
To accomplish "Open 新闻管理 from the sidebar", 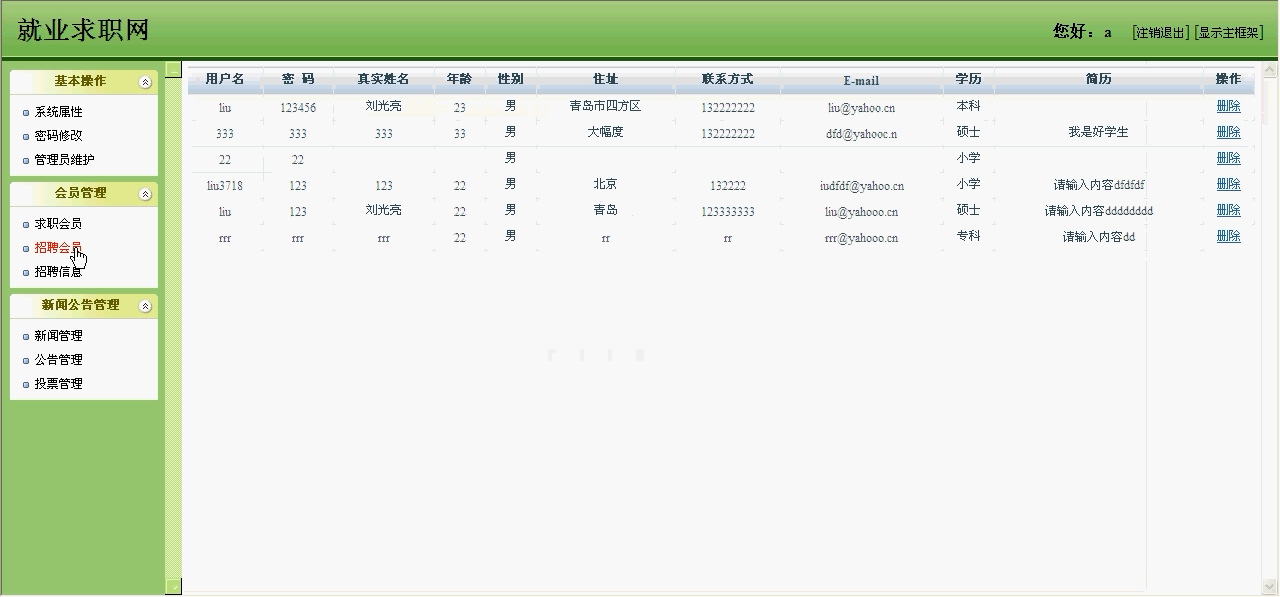I will point(58,336).
